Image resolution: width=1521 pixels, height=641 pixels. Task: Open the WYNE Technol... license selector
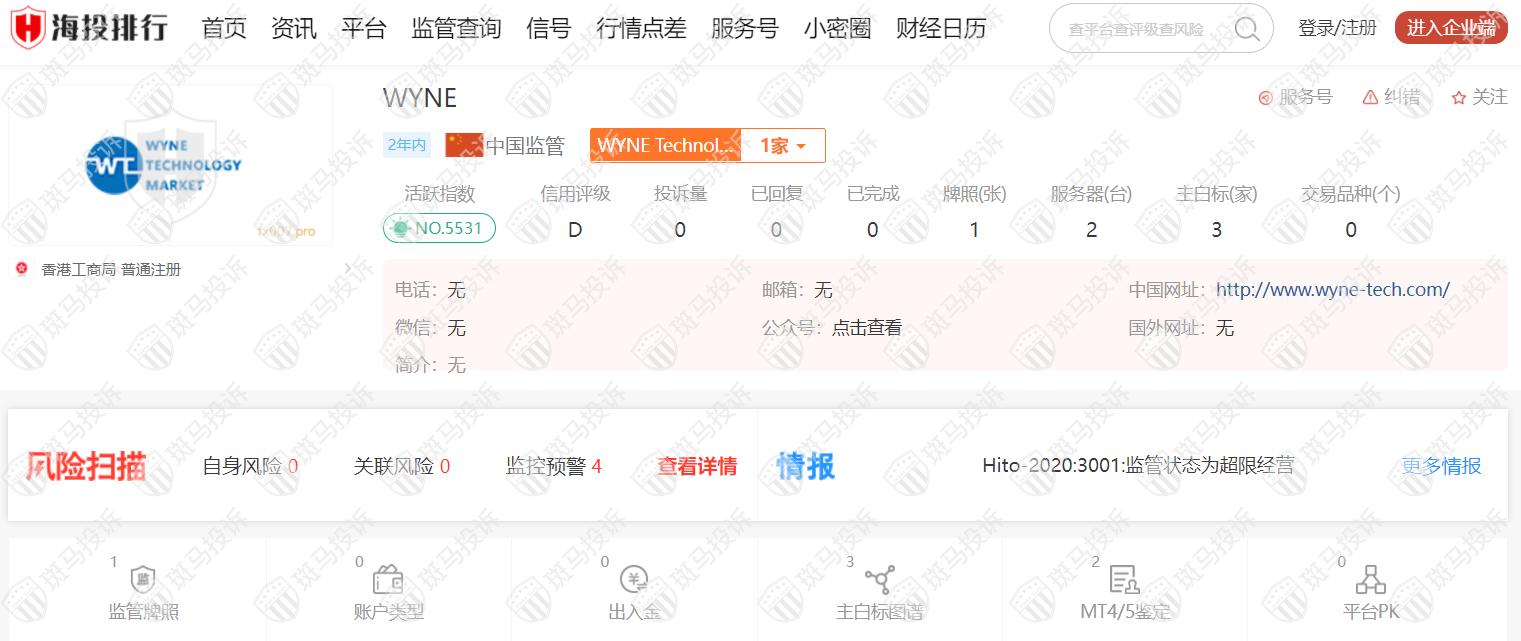pyautogui.click(x=665, y=146)
